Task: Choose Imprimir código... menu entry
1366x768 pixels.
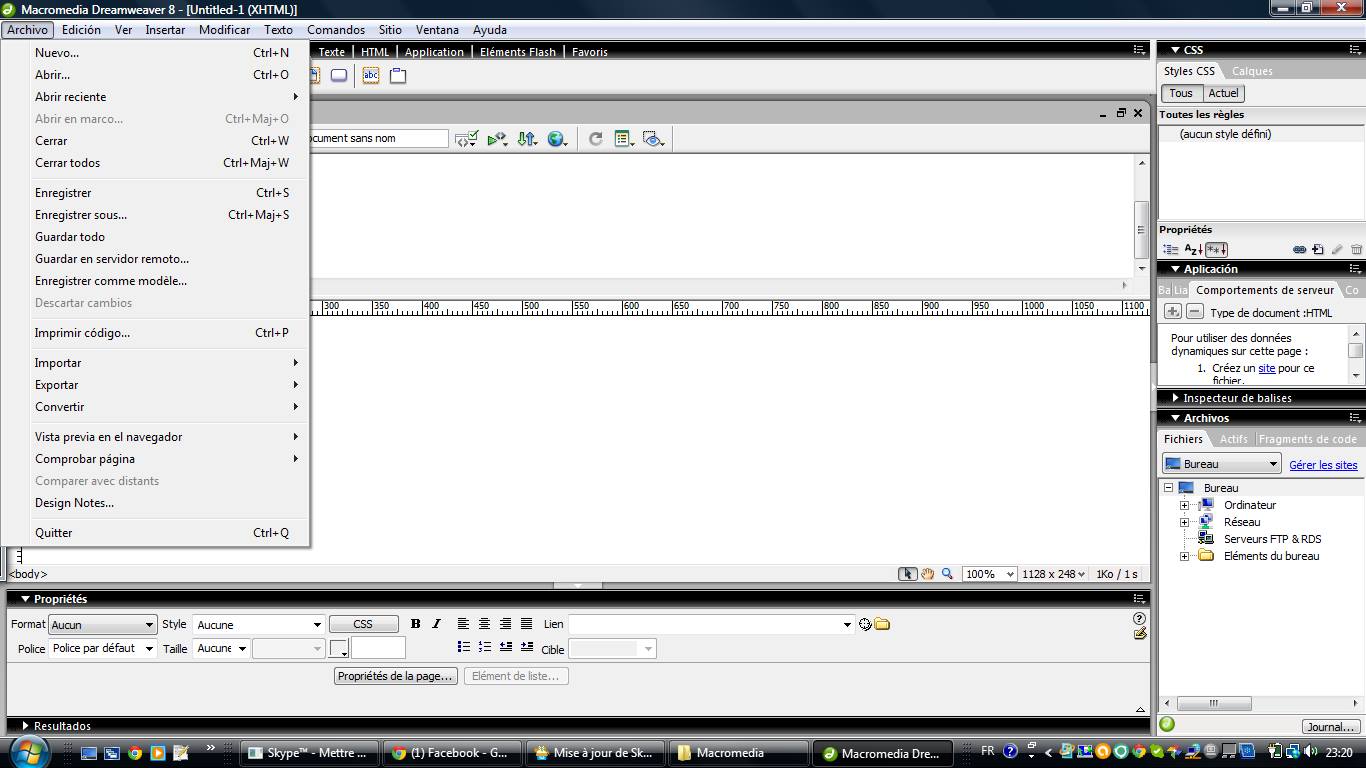Action: (155, 333)
